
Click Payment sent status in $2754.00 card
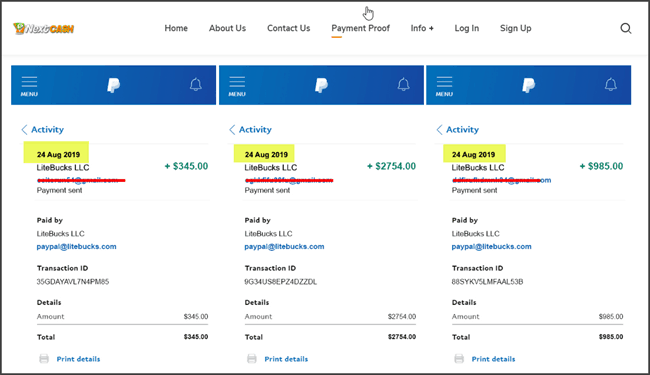tap(267, 190)
